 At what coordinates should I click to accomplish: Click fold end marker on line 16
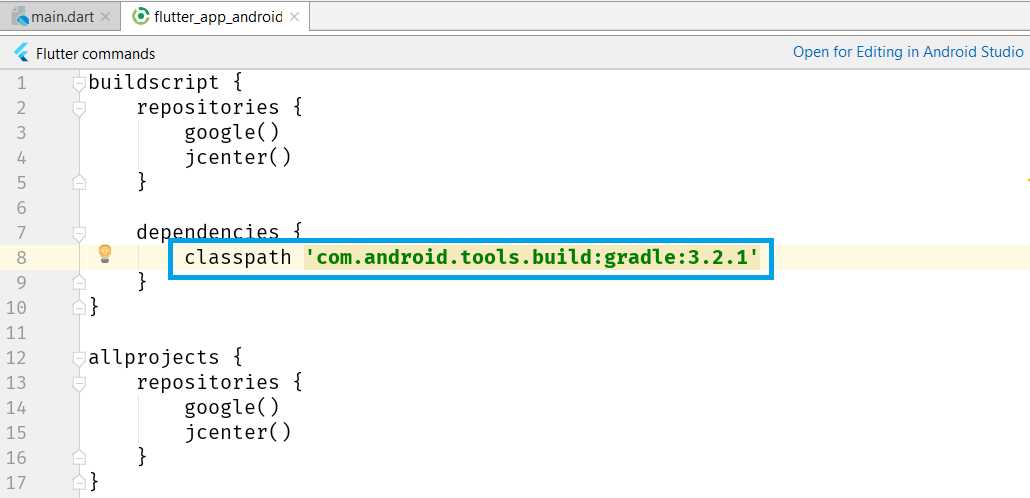[x=79, y=457]
